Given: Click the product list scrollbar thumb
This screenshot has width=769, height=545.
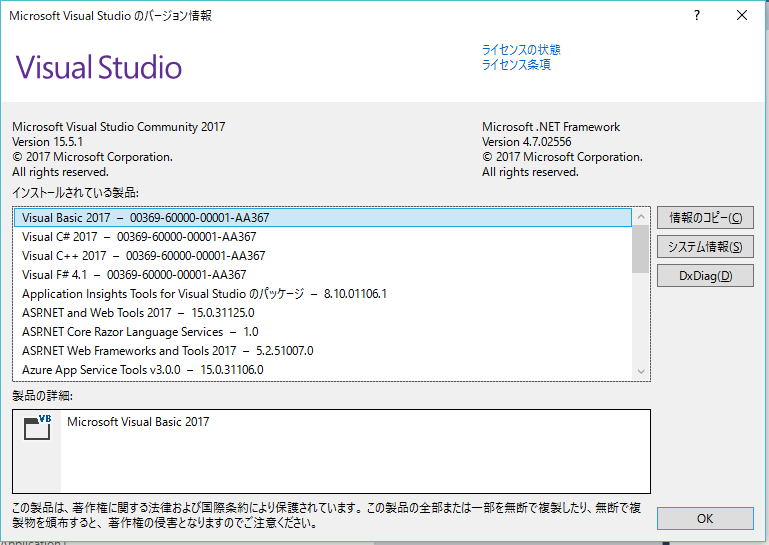Looking at the screenshot, I should point(641,249).
